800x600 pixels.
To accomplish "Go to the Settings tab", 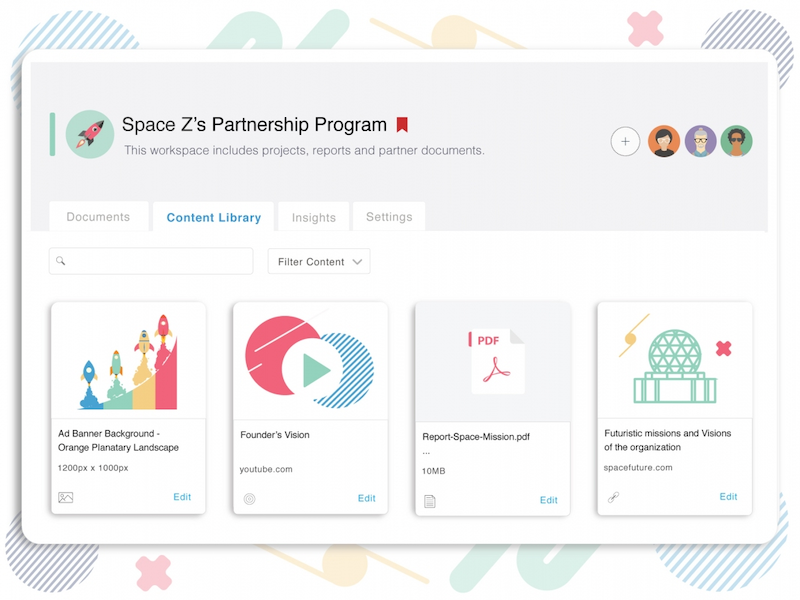I will point(388,216).
